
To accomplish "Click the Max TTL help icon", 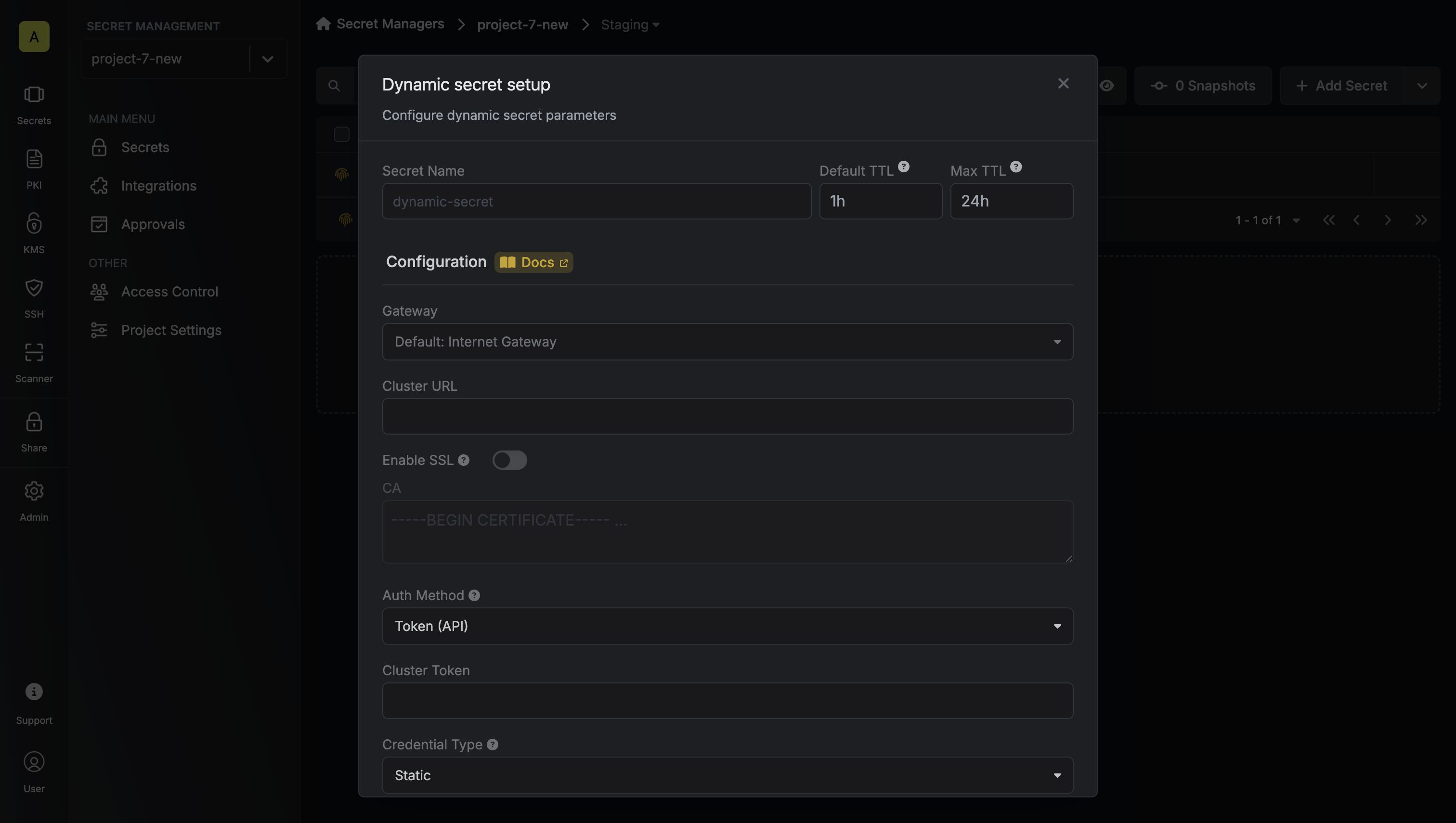I will click(x=1016, y=167).
